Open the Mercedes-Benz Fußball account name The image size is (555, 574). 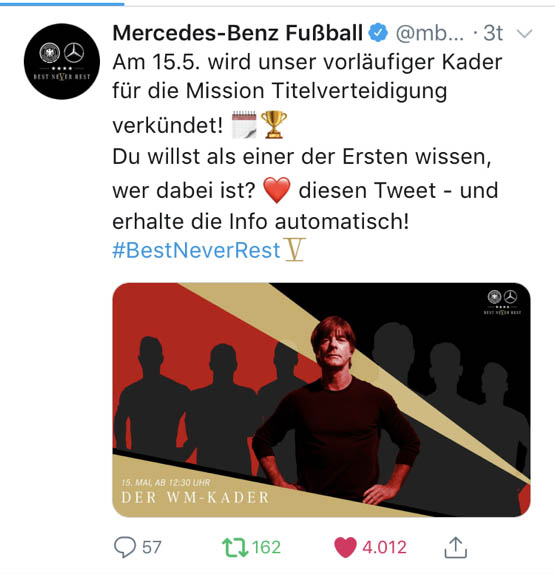[238, 33]
